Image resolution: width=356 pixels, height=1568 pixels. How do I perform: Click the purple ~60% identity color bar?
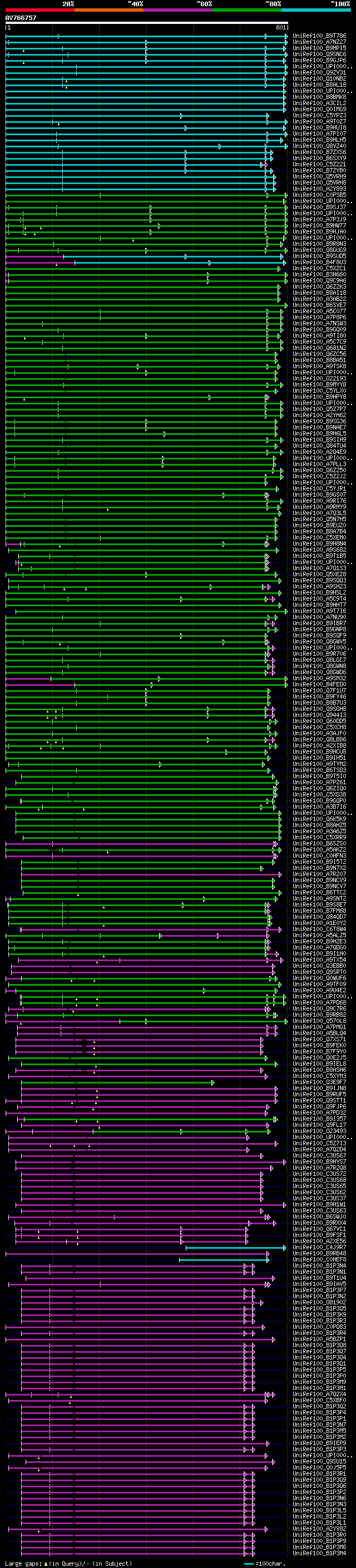pyautogui.click(x=179, y=10)
